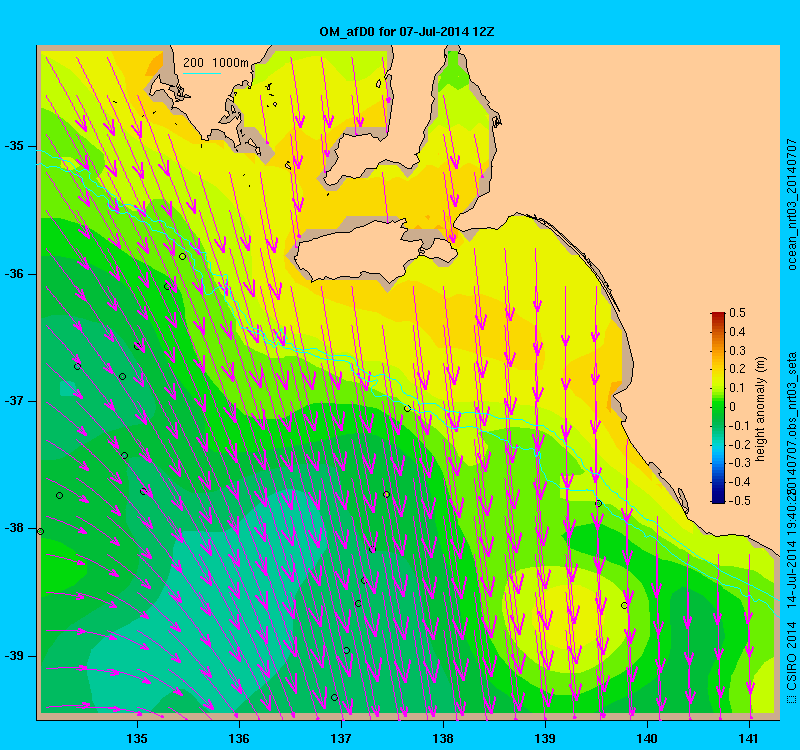Click longitude label 135 on the bottom axis
The image size is (800, 750).
pos(137,738)
